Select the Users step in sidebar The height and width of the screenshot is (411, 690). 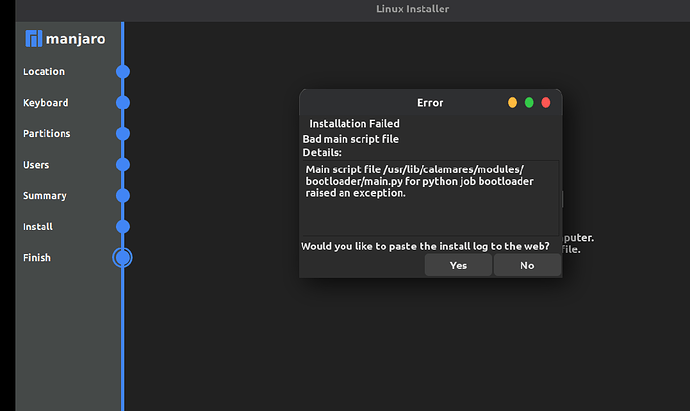coord(36,165)
